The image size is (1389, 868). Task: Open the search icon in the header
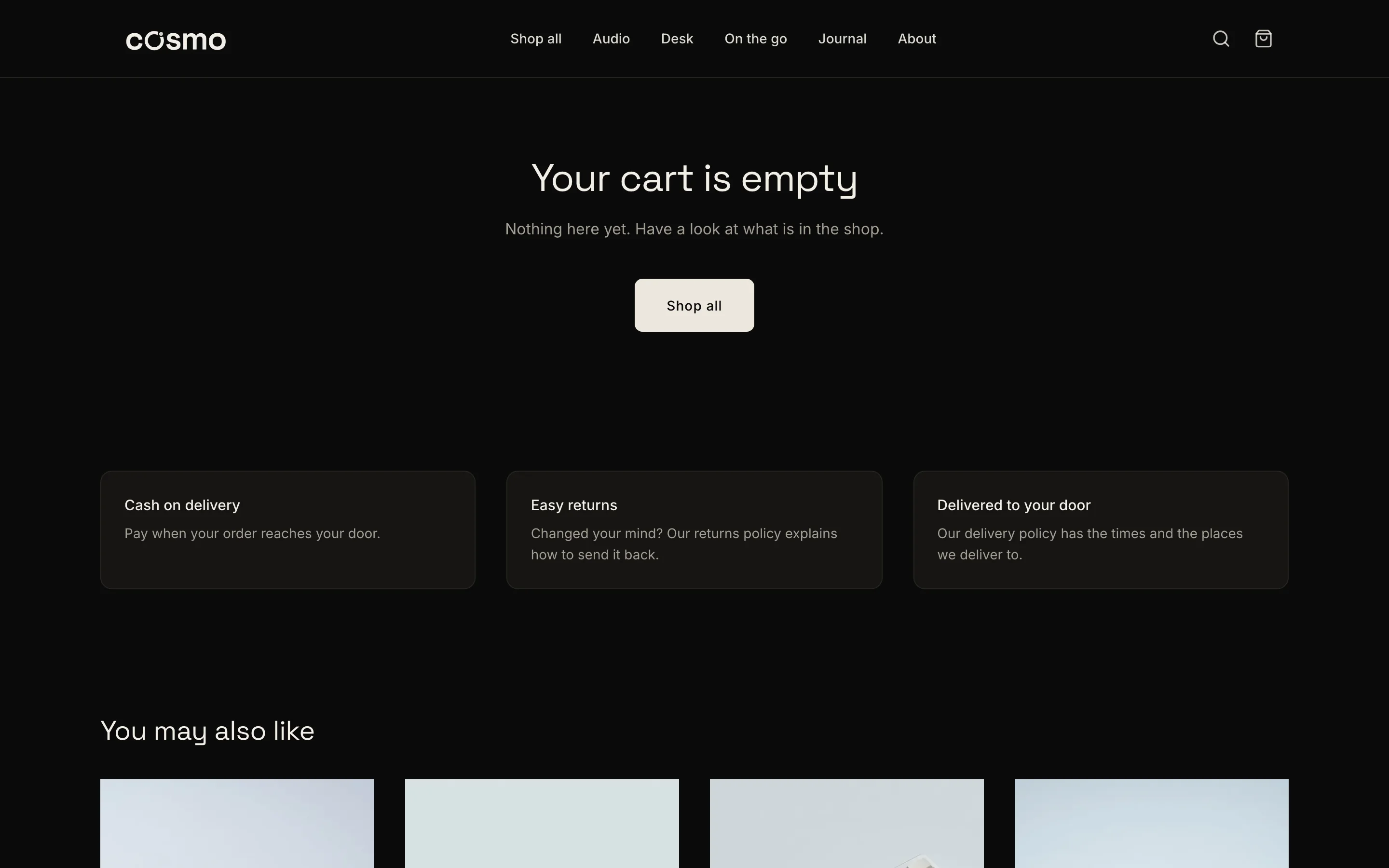click(1220, 39)
